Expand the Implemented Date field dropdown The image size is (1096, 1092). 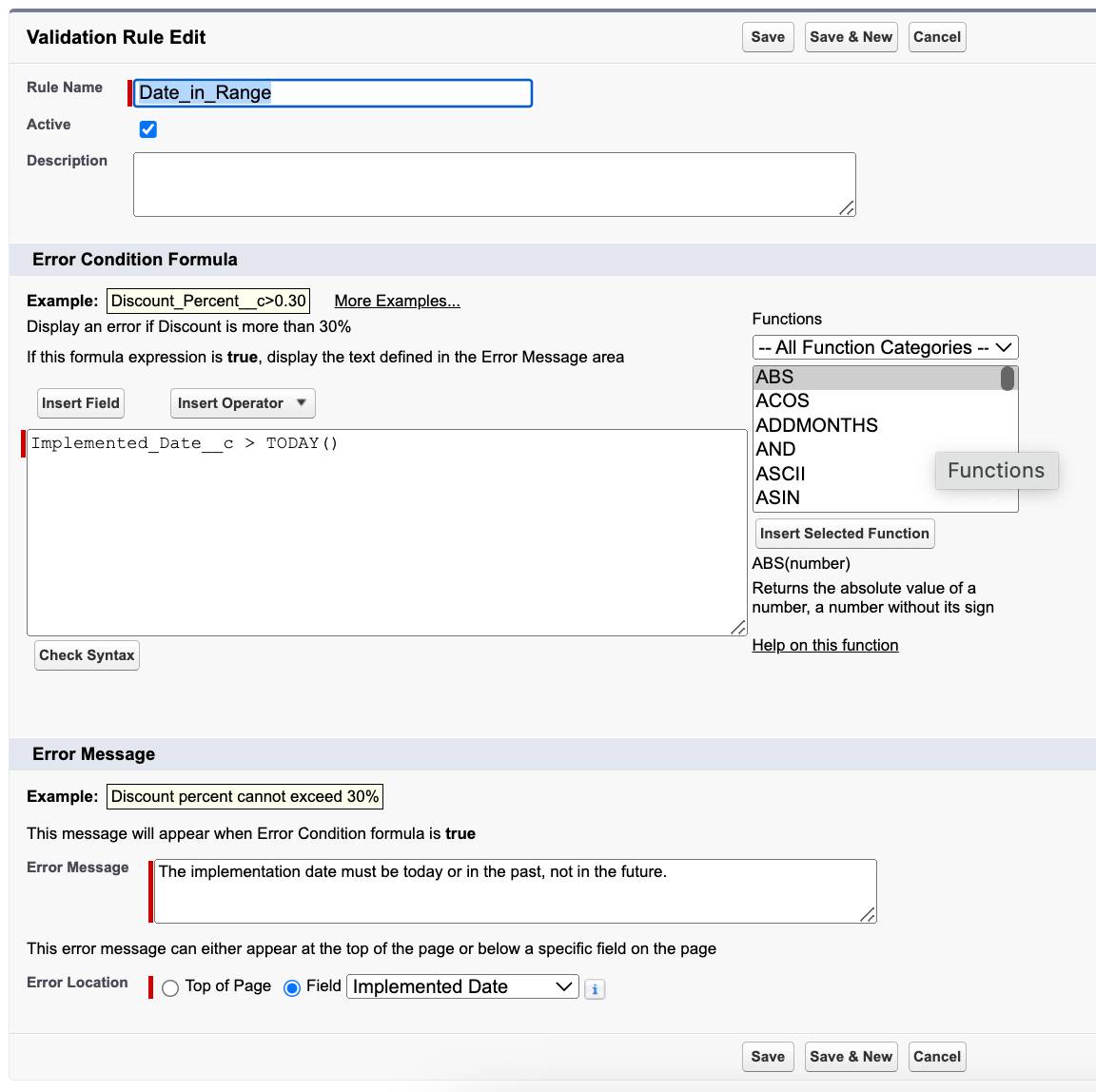coord(462,986)
